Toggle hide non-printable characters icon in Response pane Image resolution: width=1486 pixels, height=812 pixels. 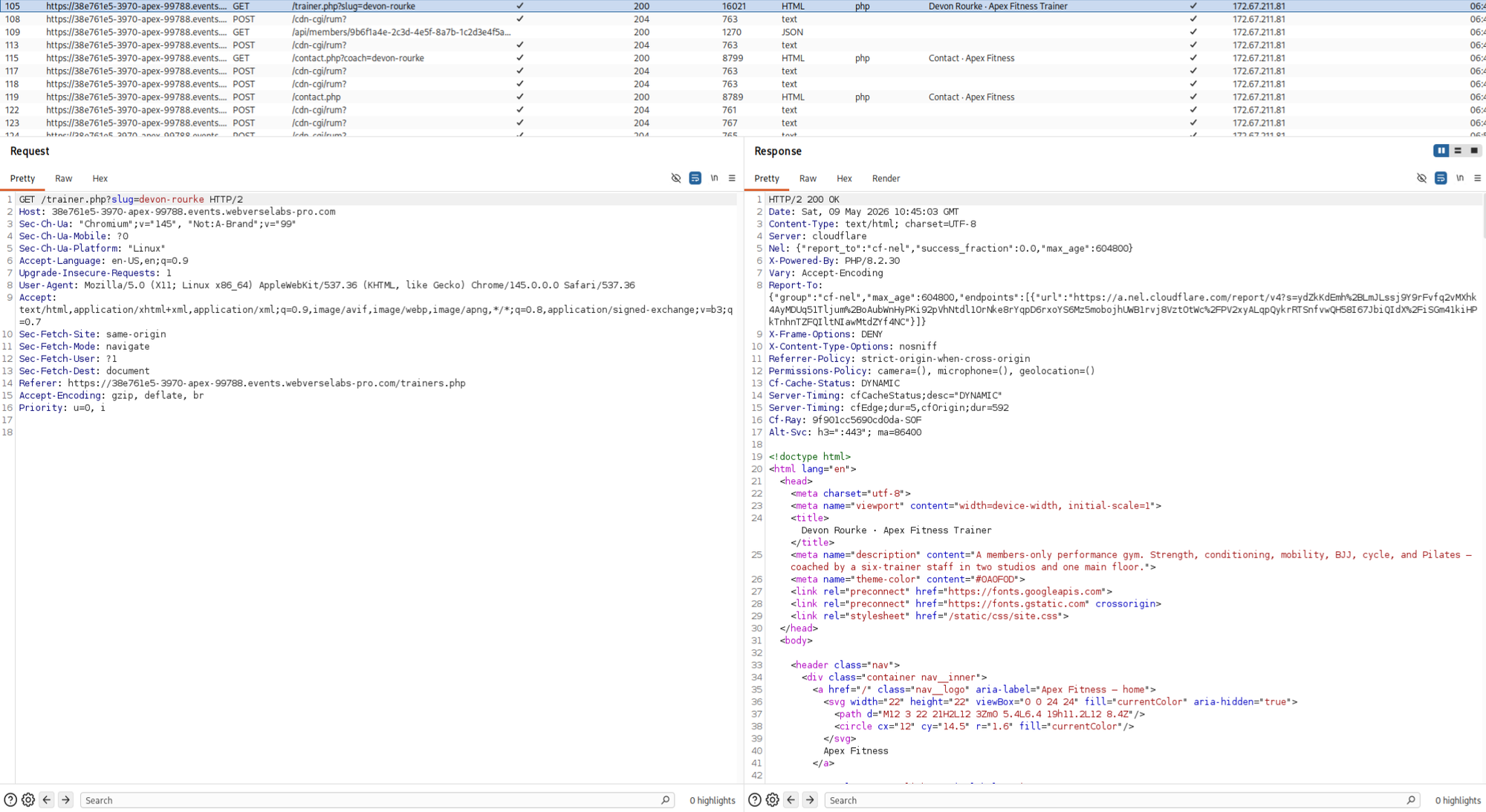(x=1421, y=178)
